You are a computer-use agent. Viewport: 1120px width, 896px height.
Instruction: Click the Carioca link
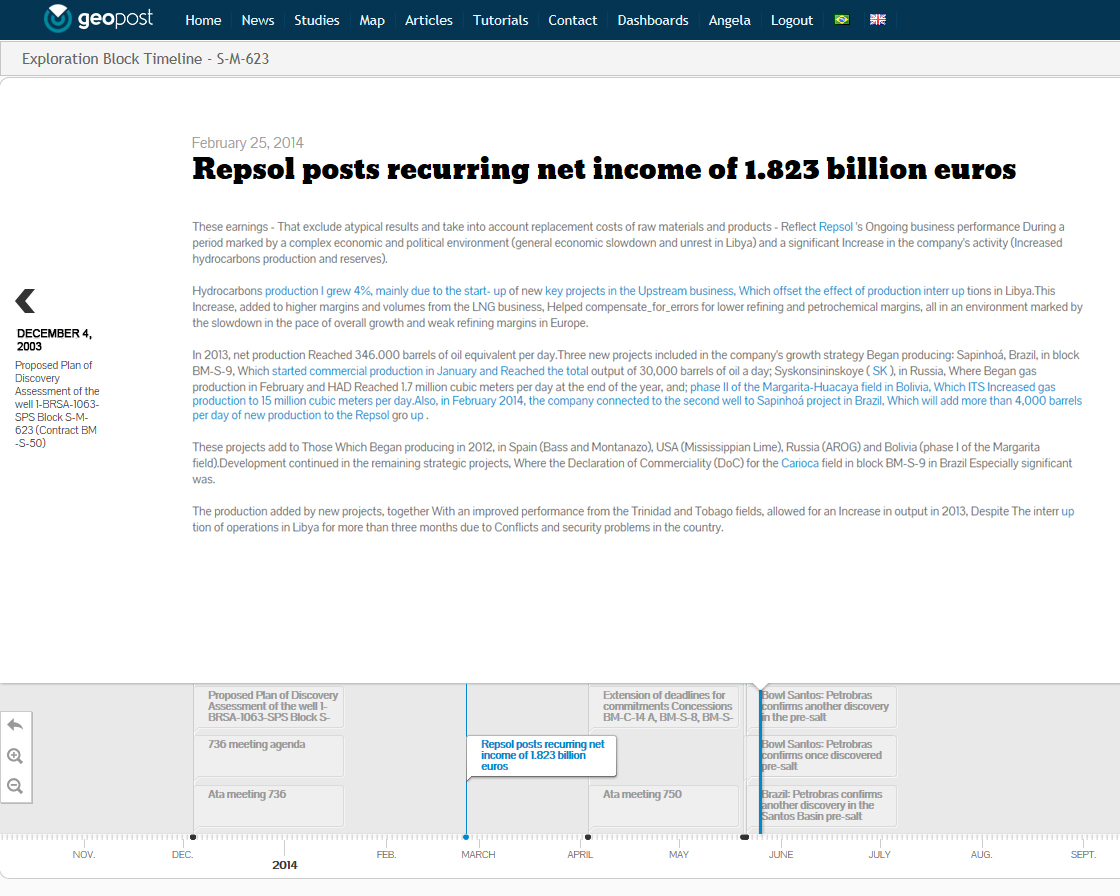click(x=800, y=463)
